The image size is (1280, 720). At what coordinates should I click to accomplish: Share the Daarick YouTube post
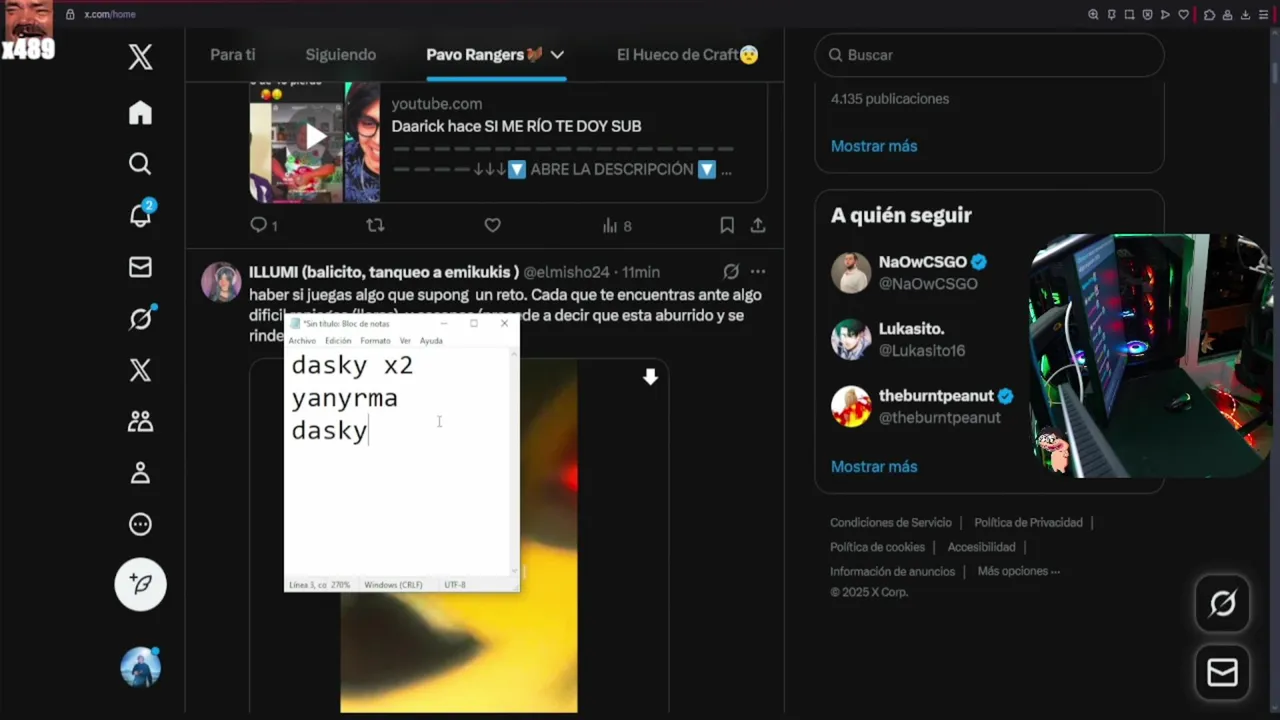[x=758, y=226]
